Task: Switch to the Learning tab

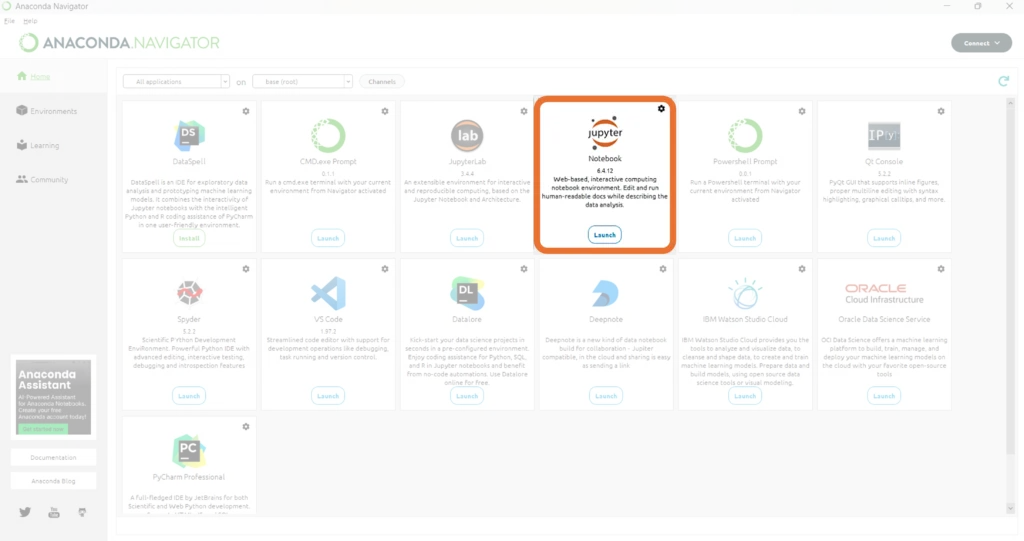Action: pos(38,145)
